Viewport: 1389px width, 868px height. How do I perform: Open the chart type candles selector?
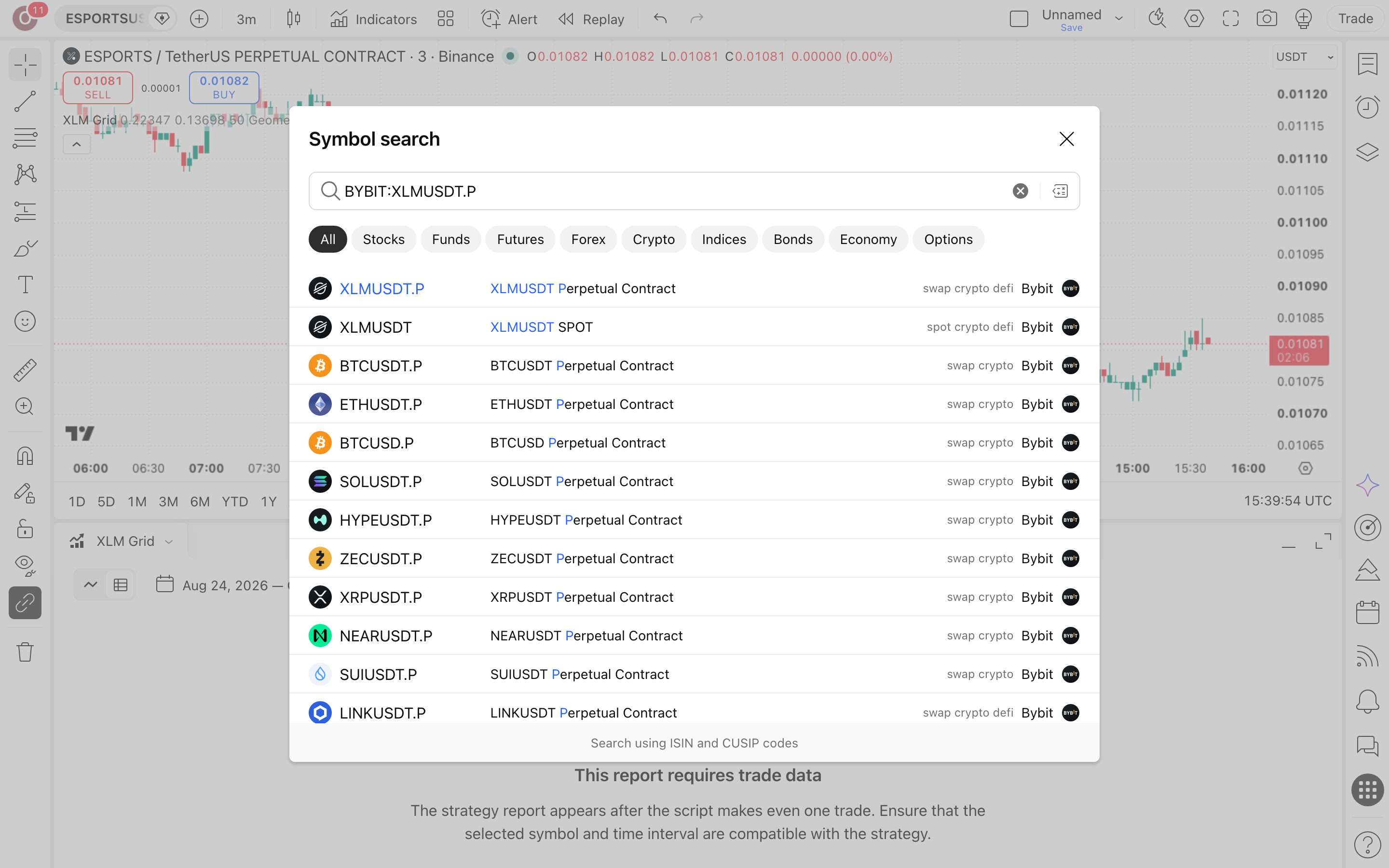(x=293, y=19)
